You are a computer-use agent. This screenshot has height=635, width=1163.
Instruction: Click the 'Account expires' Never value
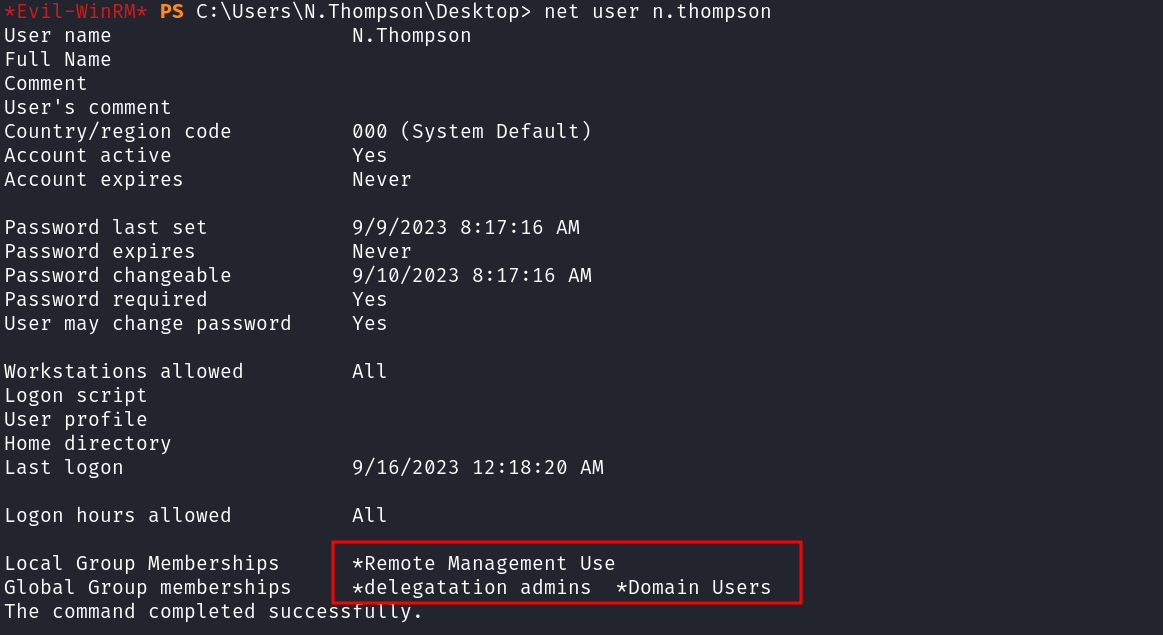[381, 180]
